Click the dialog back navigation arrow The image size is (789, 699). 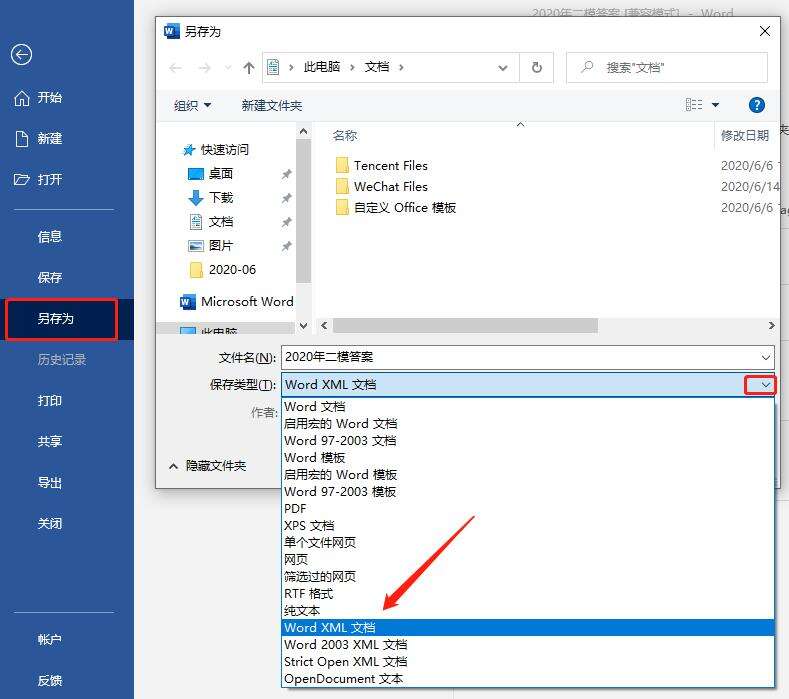point(176,68)
